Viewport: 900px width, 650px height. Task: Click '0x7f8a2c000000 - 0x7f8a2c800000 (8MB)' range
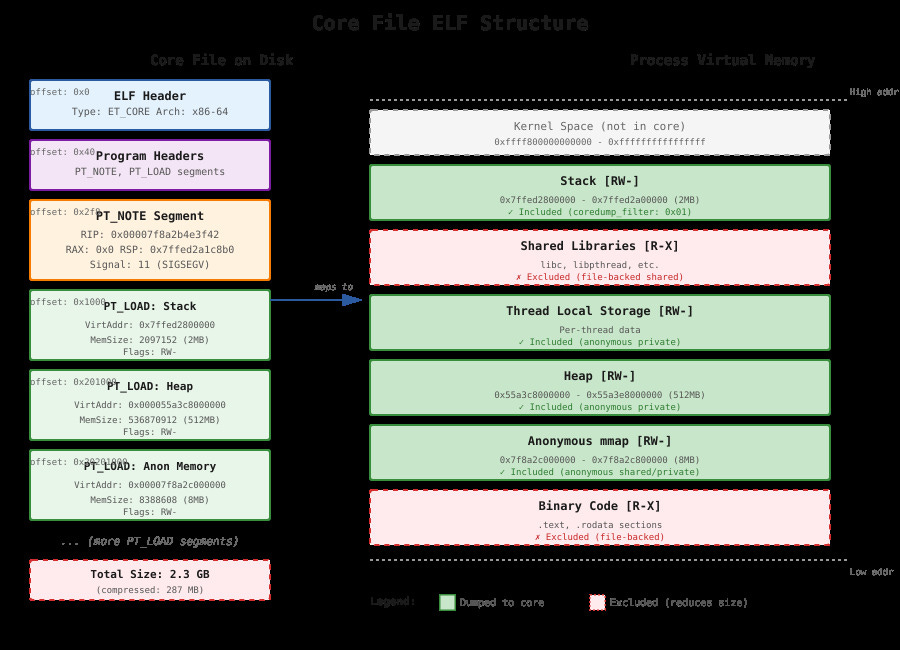(x=600, y=459)
